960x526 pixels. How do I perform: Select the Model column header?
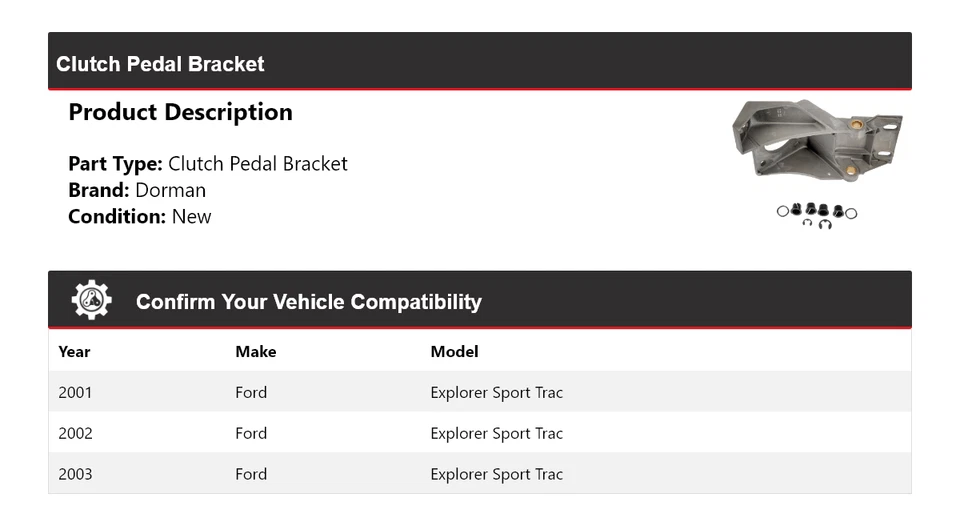pos(454,351)
